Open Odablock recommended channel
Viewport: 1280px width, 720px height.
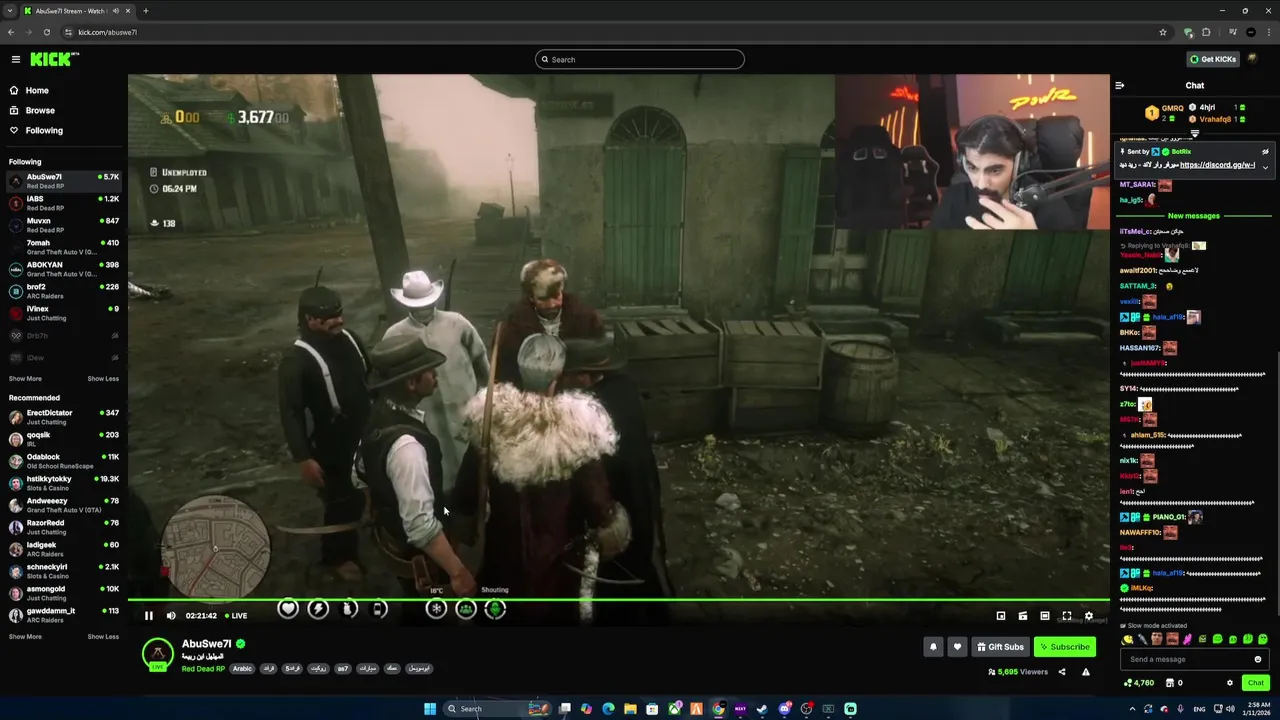click(64, 461)
